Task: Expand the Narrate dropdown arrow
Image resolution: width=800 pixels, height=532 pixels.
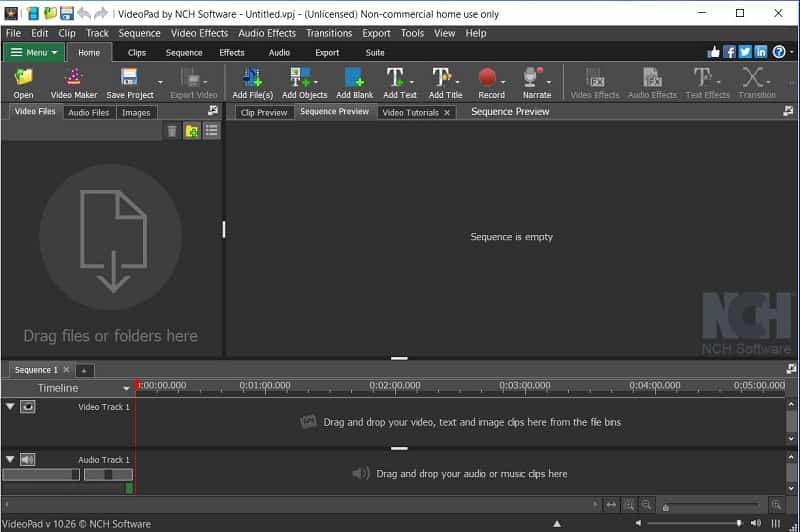Action: (548, 82)
